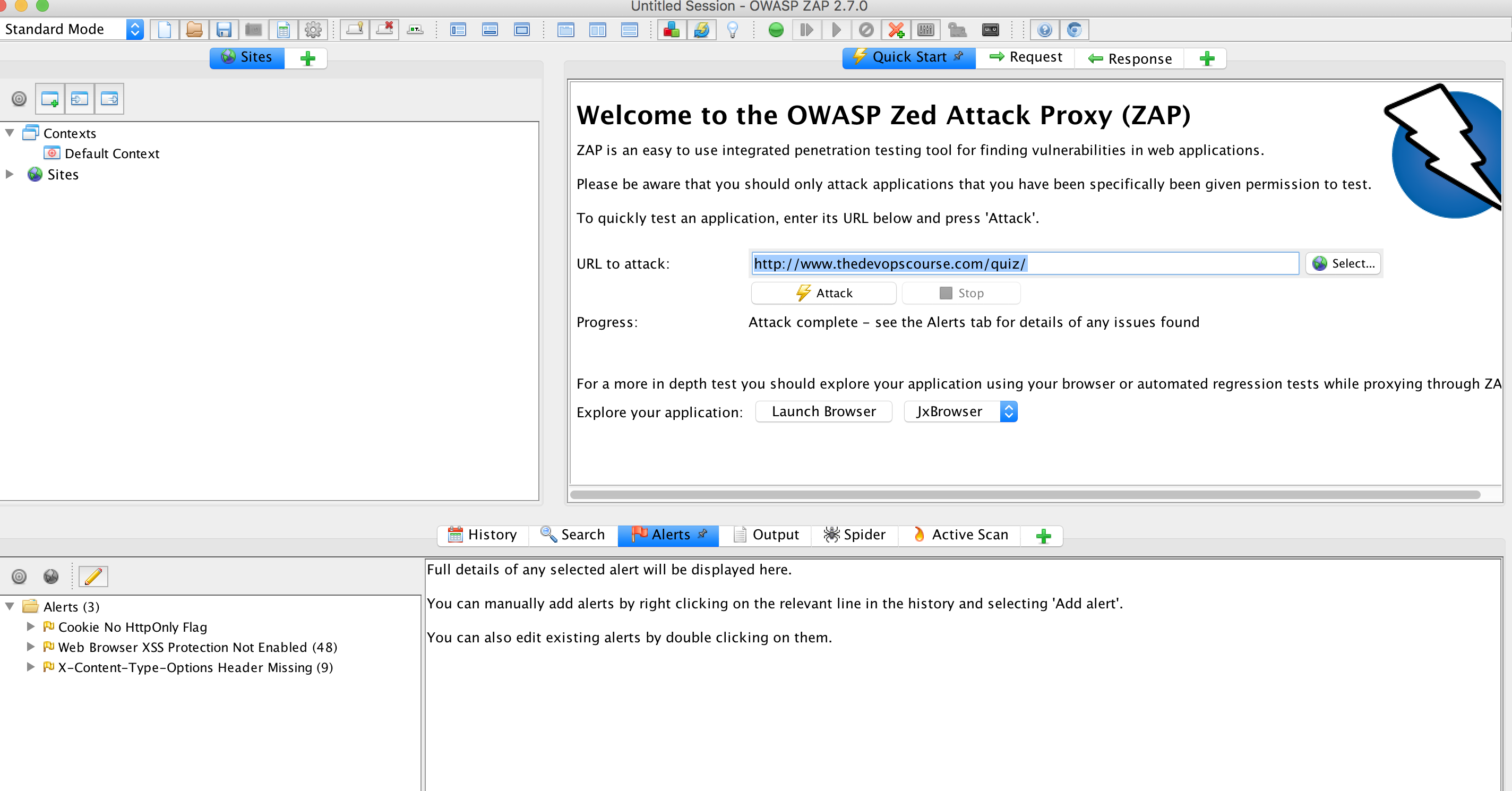The width and height of the screenshot is (1512, 791).
Task: Open the Search tab
Action: [x=573, y=535]
